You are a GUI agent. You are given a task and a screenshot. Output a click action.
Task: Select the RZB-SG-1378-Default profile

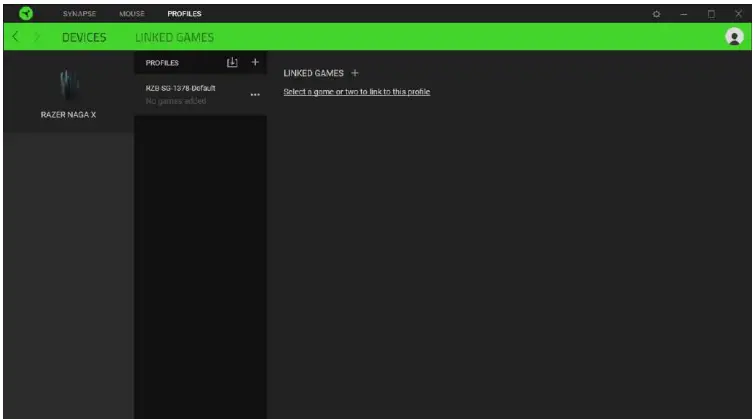[201, 94]
